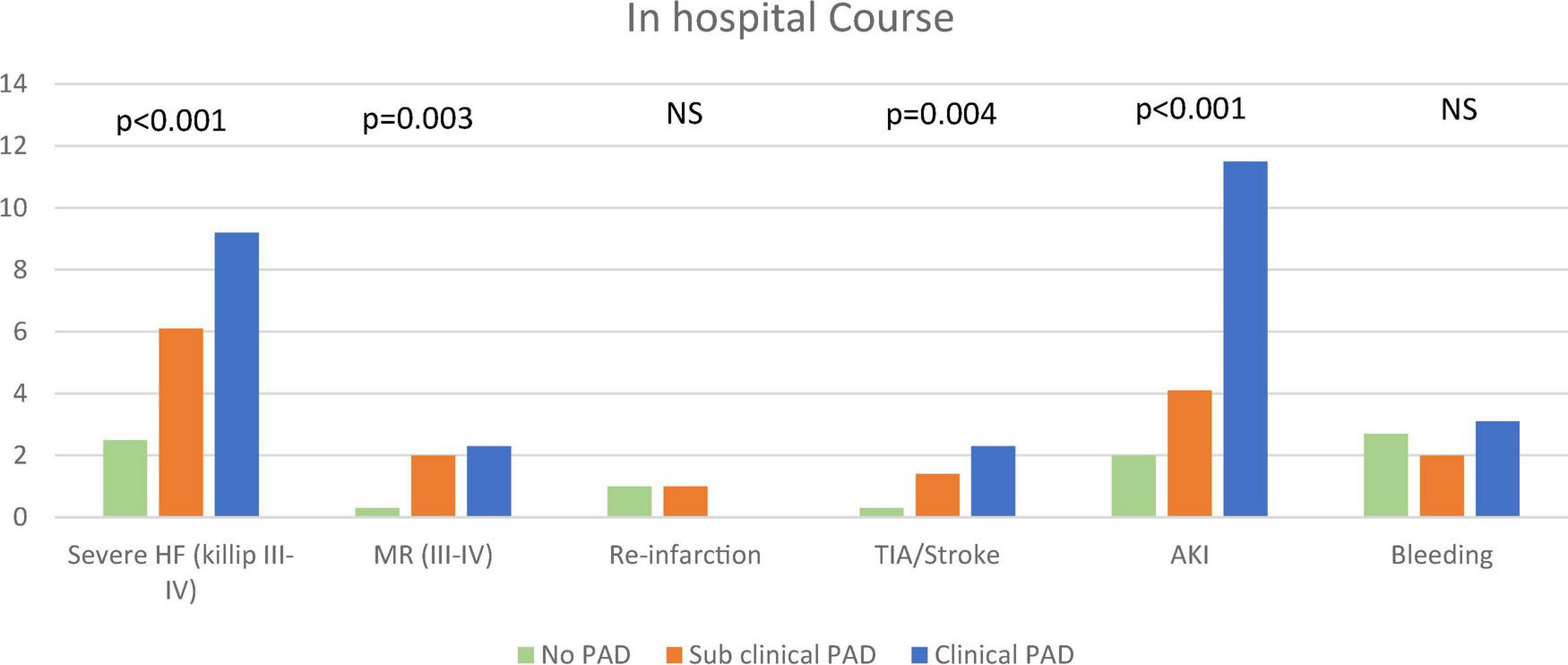1568x665 pixels.
Task: Select the orange AKI Sub clinical PAD bar
Action: (x=1190, y=453)
